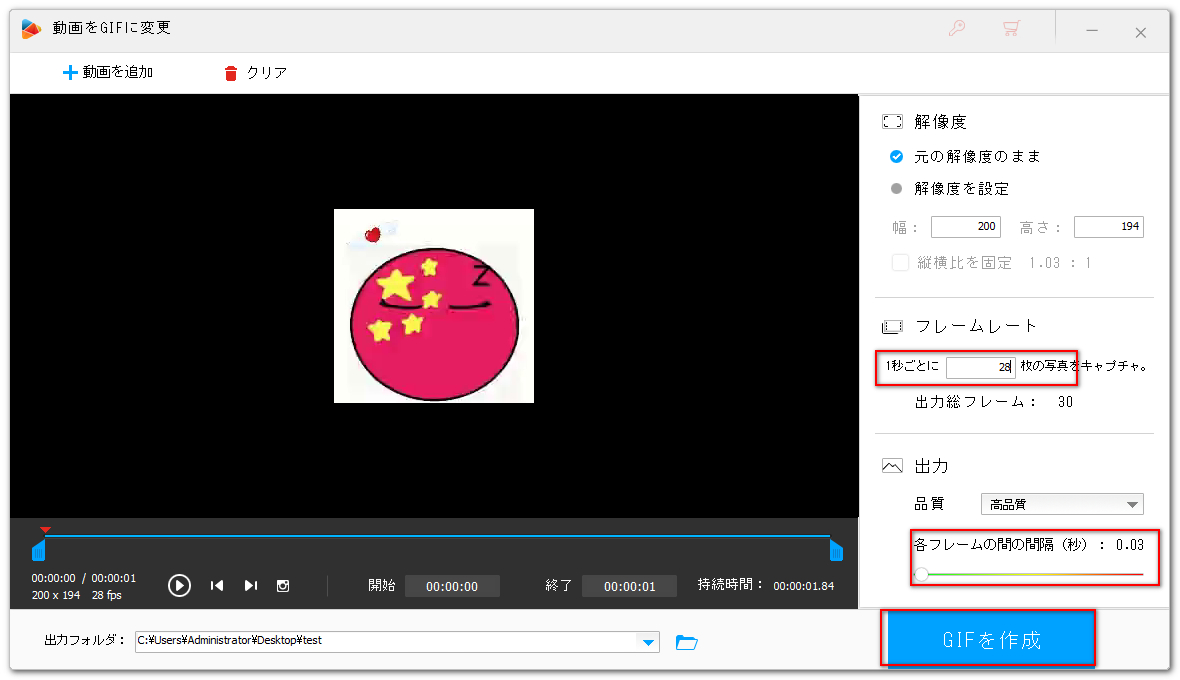Take a snapshot with the camera icon
The width and height of the screenshot is (1180, 680).
coord(283,586)
